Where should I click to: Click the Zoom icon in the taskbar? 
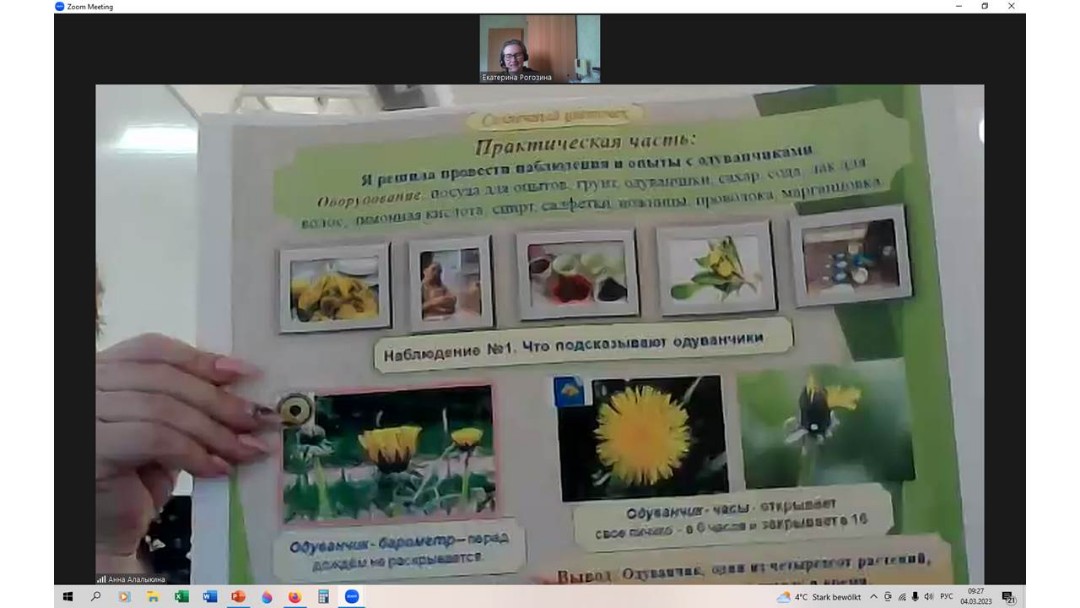pos(352,597)
